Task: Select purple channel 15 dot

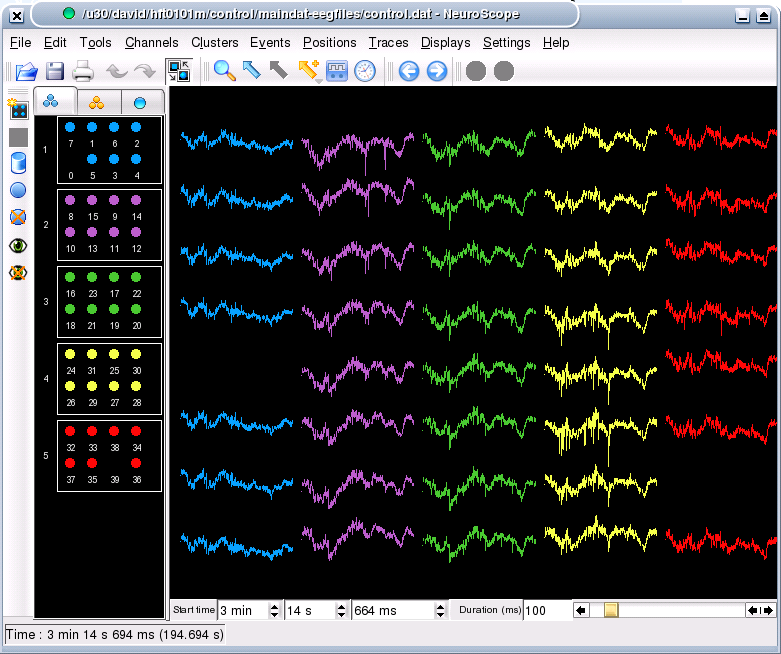Action: click(x=92, y=200)
